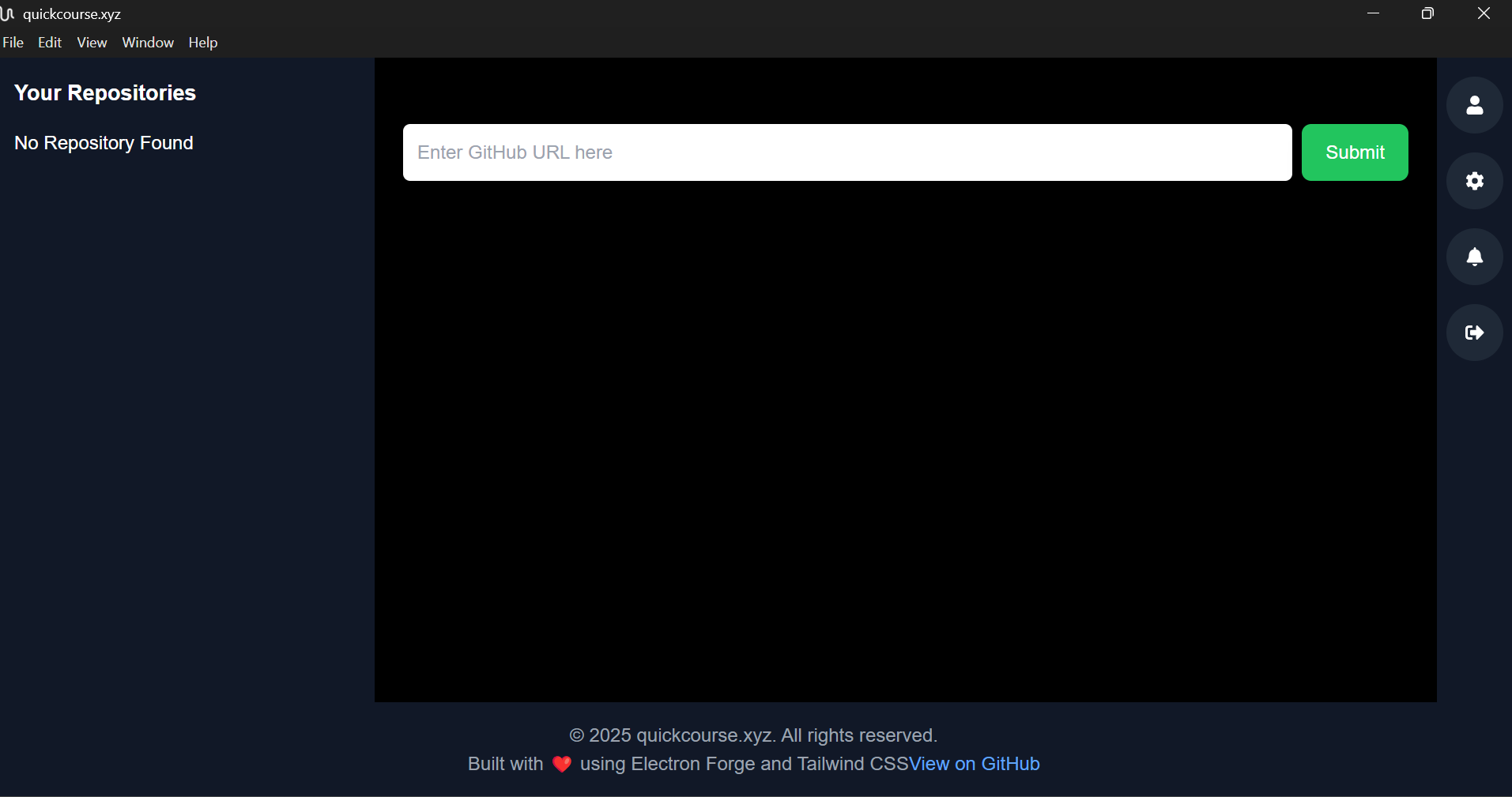Follow the View on GitHub link

[x=975, y=764]
